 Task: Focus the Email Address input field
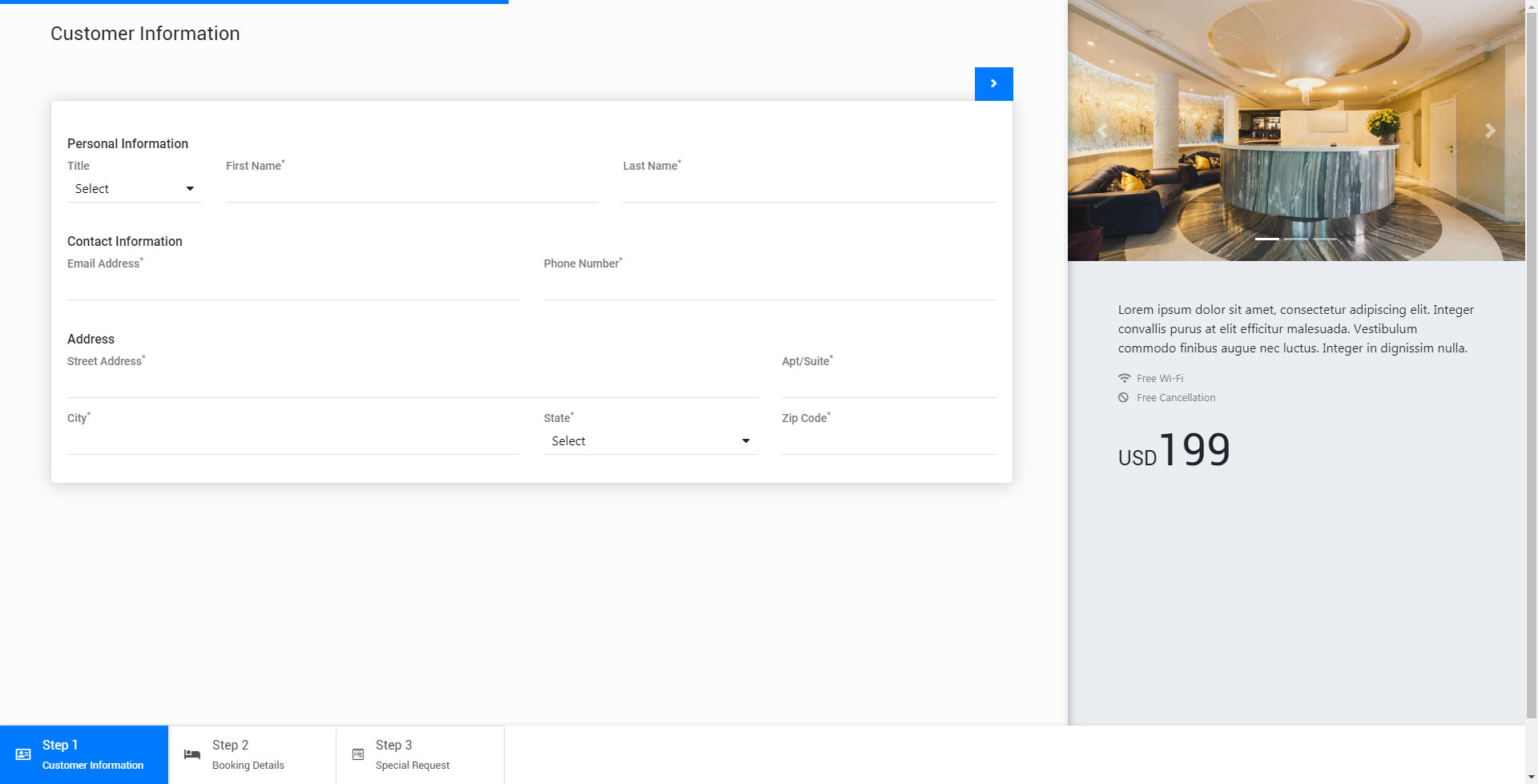(293, 287)
